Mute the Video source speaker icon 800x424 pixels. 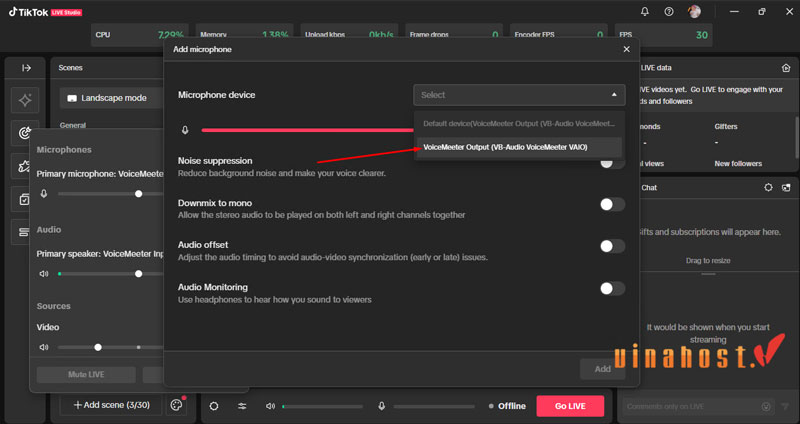44,347
